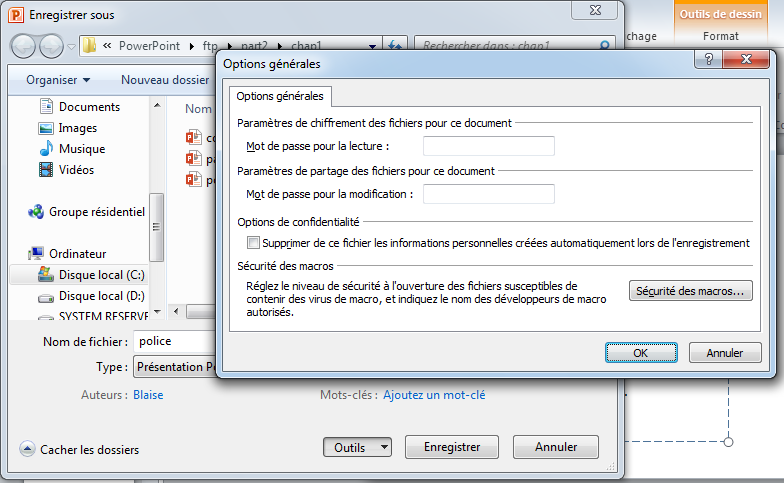Open the Organiser dropdown menu
784x483 pixels.
click(x=58, y=80)
